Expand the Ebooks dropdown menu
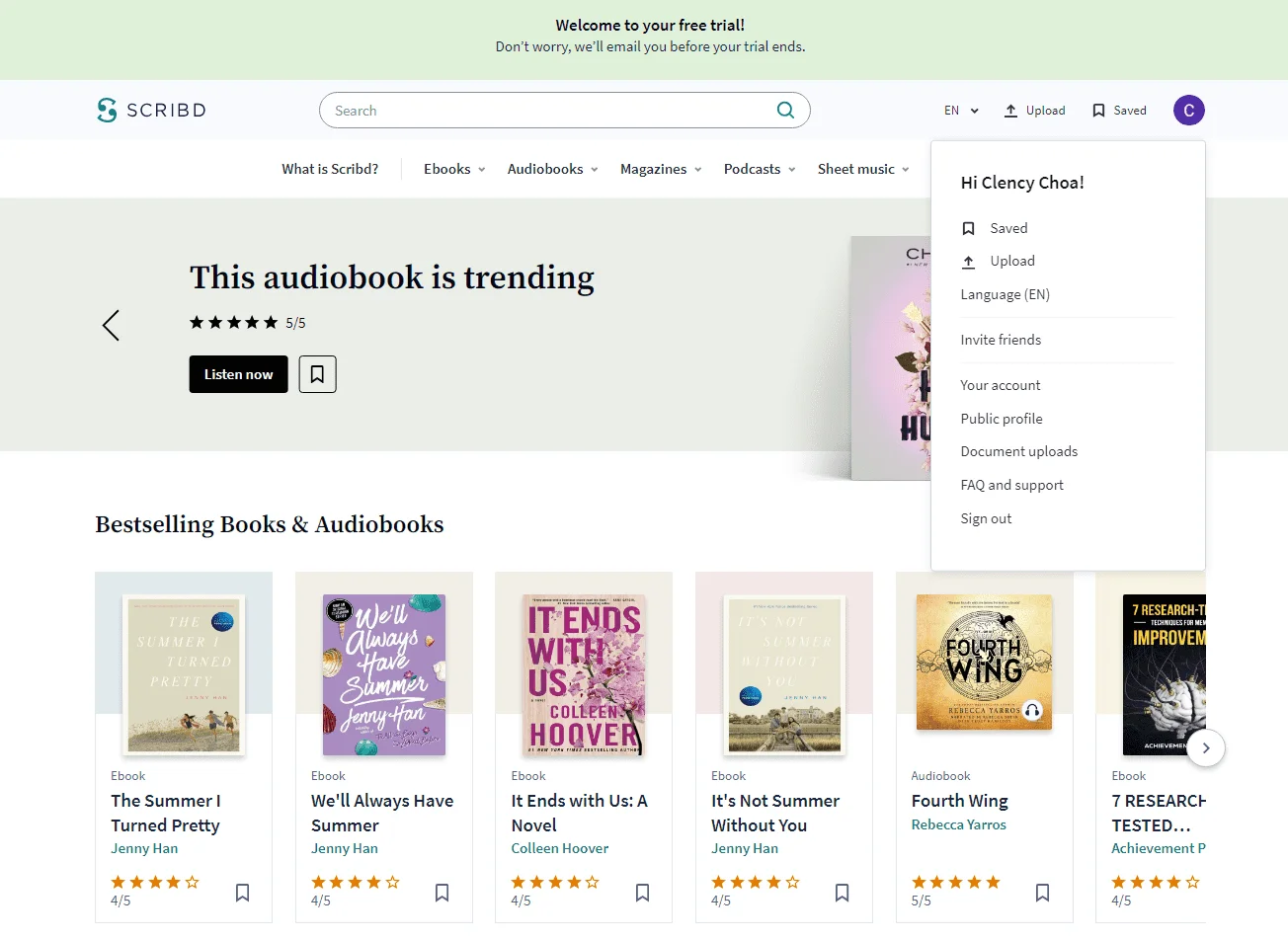1288x940 pixels. click(x=454, y=169)
